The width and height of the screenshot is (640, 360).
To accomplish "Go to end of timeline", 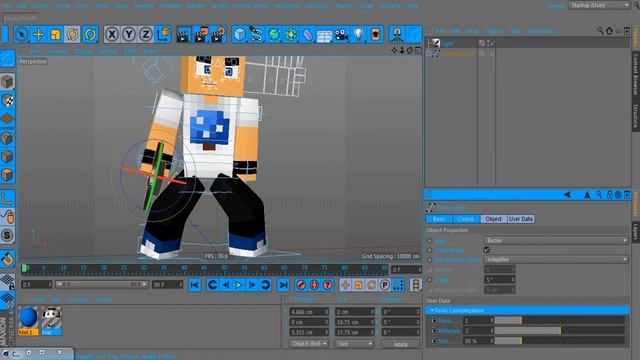I will pos(283,285).
